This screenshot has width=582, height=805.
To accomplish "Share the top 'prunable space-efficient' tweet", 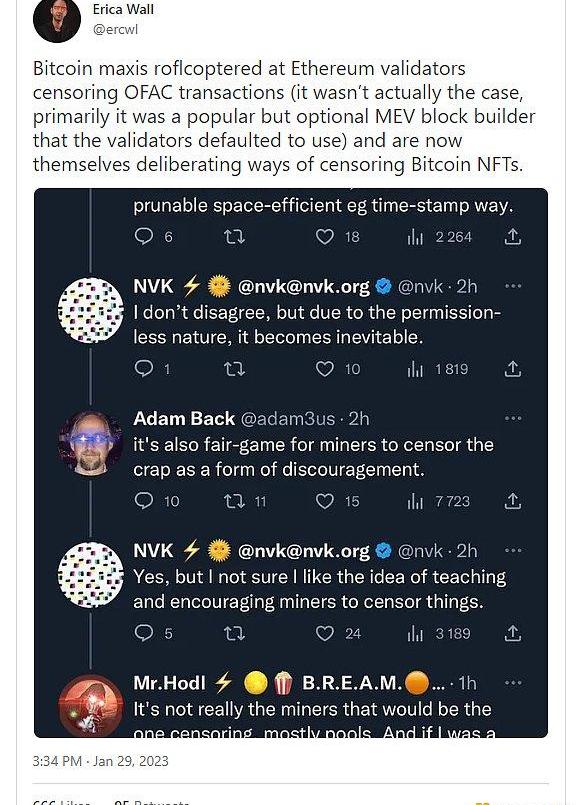I will point(512,237).
